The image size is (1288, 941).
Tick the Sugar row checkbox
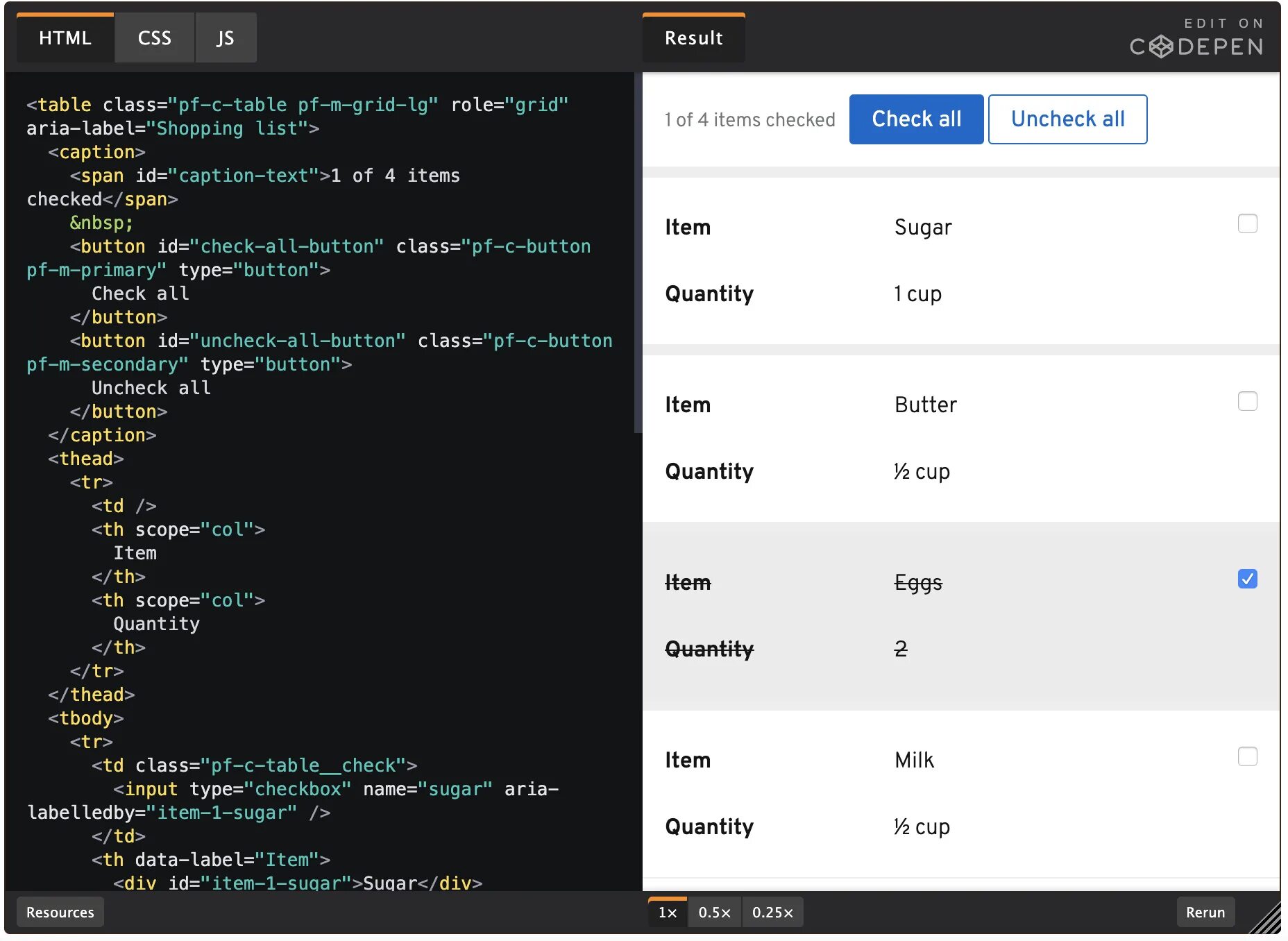pos(1247,223)
